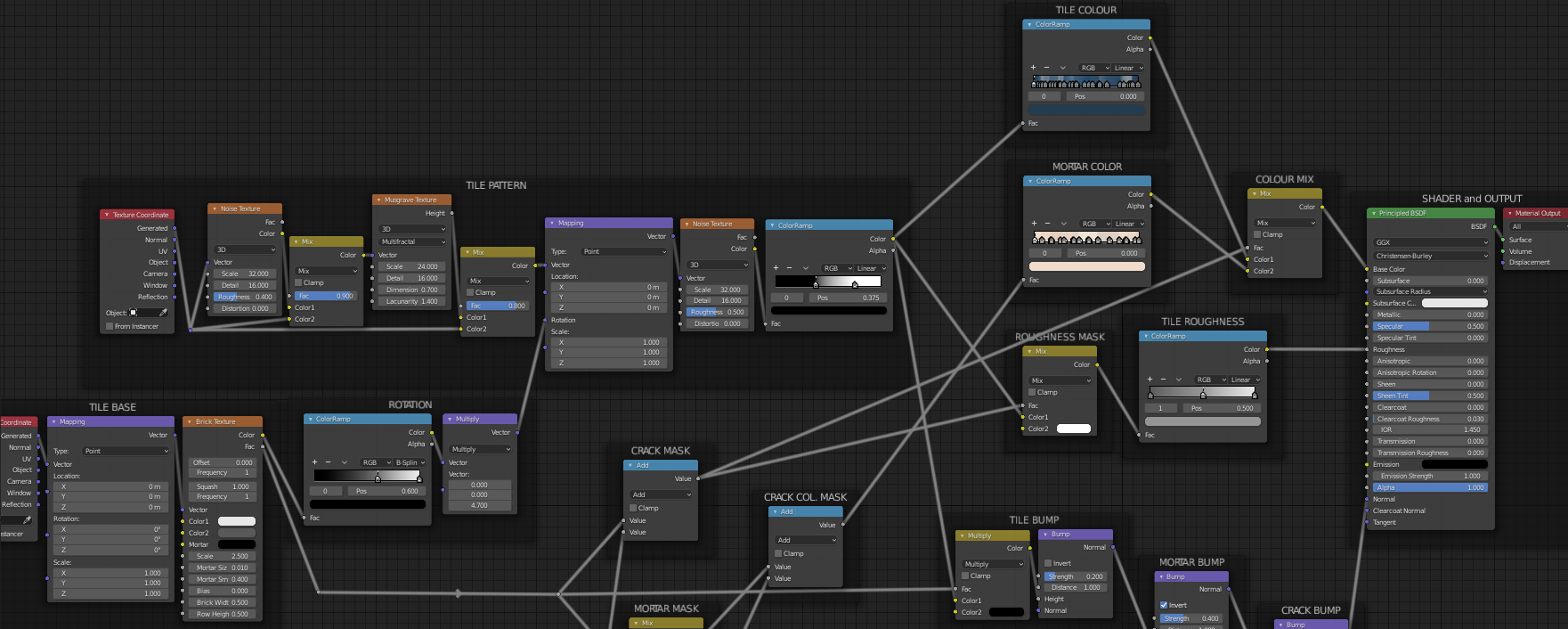Open Linear interpolation dropdown in Mortar Color
The width and height of the screenshot is (1568, 629).
[x=1128, y=224]
